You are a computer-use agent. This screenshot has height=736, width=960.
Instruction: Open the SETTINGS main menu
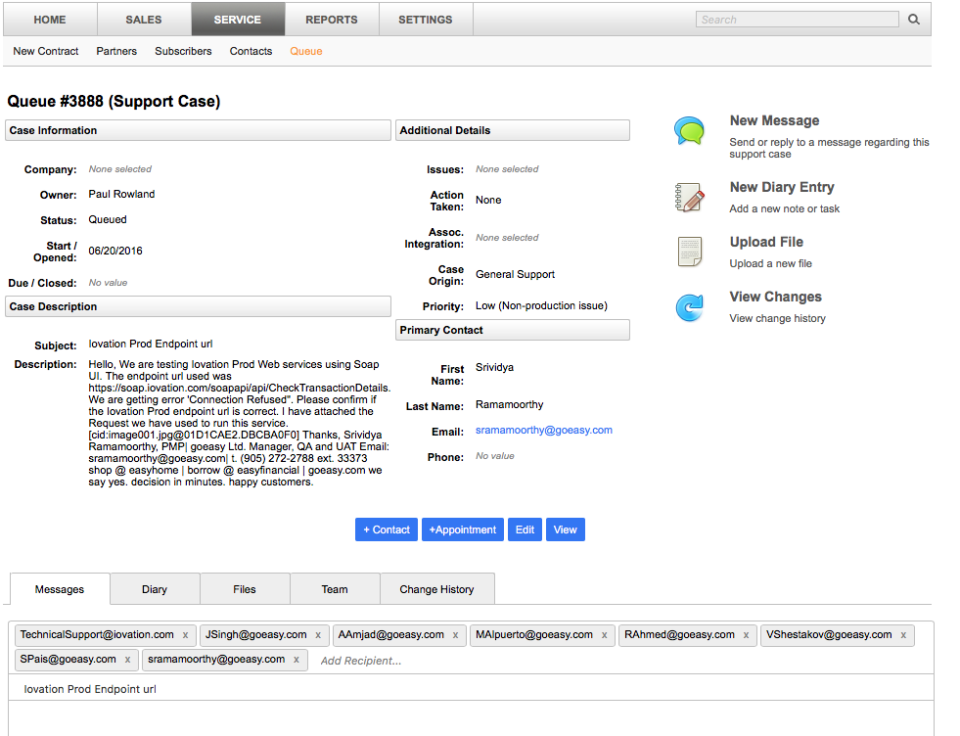[x=426, y=20]
